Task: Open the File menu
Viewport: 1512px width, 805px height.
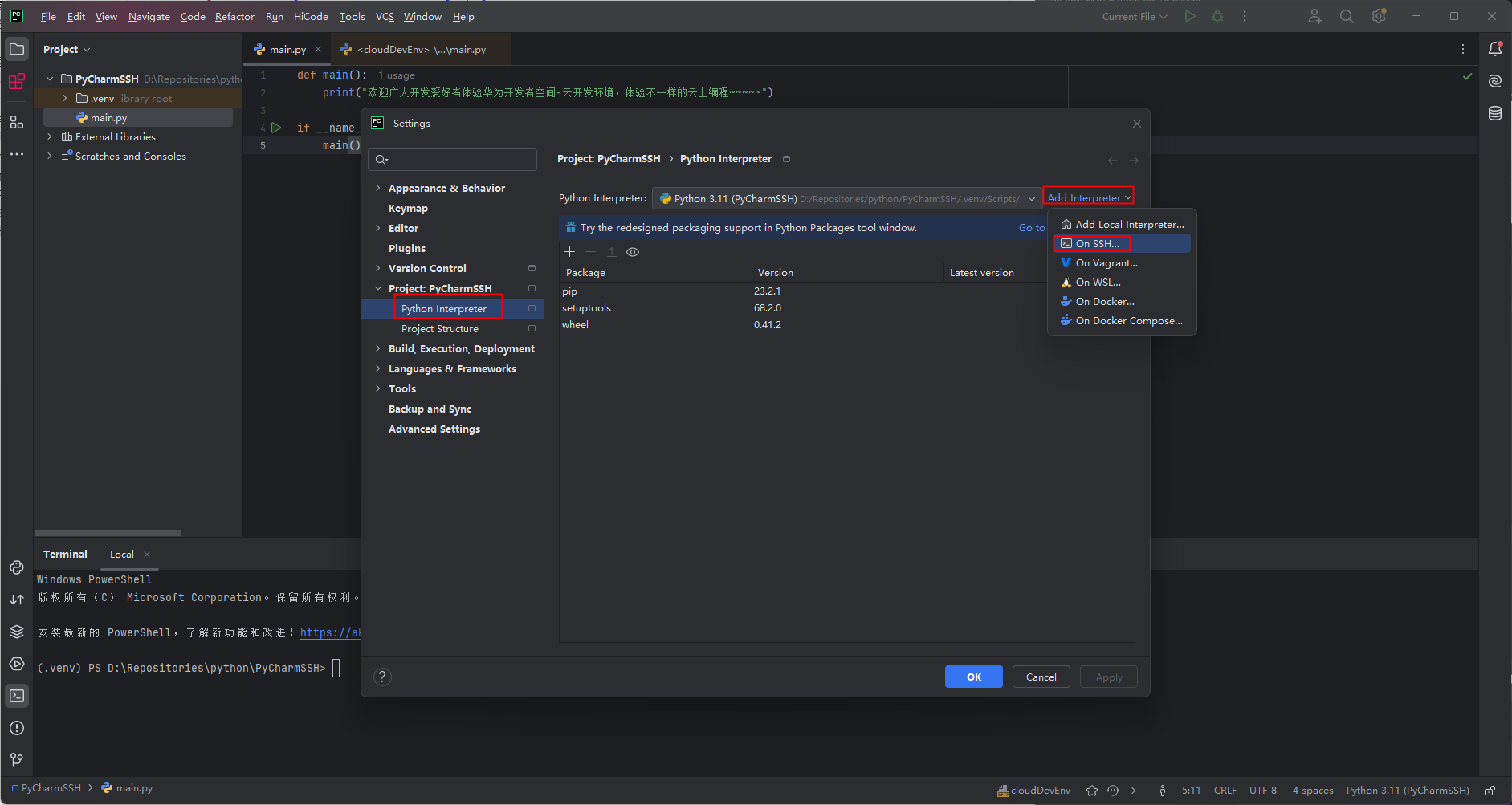Action: pyautogui.click(x=48, y=16)
